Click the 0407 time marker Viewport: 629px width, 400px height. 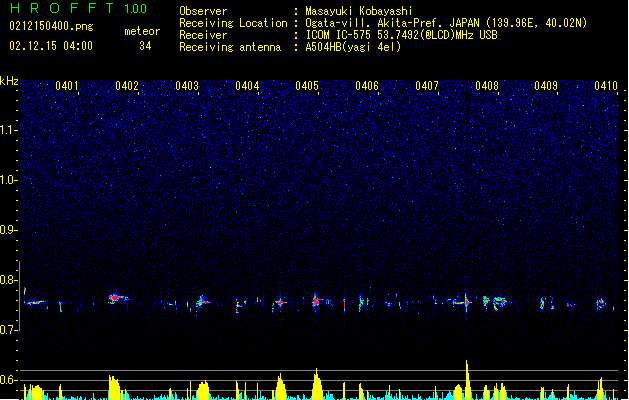(427, 86)
